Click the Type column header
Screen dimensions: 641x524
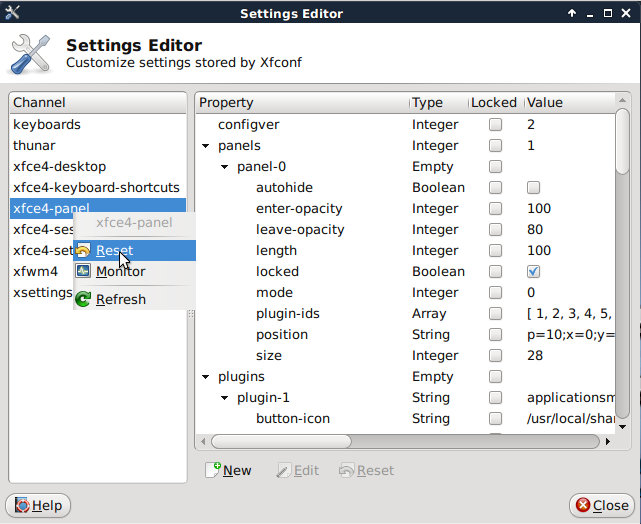click(438, 102)
